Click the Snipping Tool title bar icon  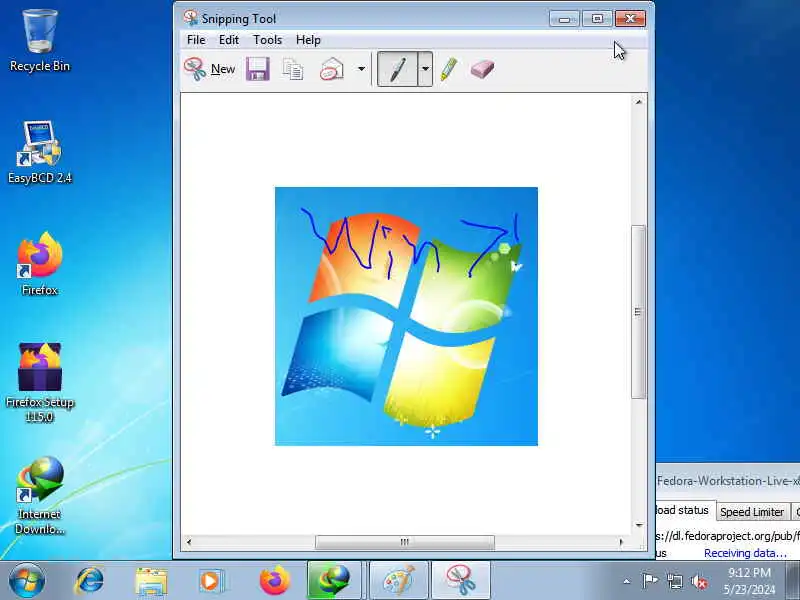tap(191, 18)
